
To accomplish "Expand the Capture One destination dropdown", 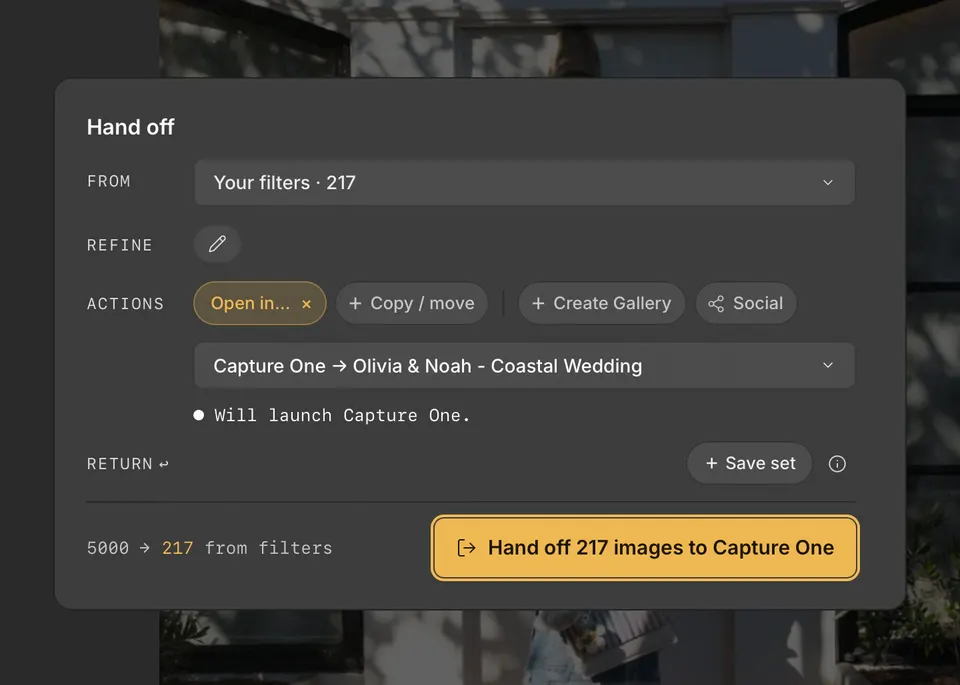I will (524, 365).
